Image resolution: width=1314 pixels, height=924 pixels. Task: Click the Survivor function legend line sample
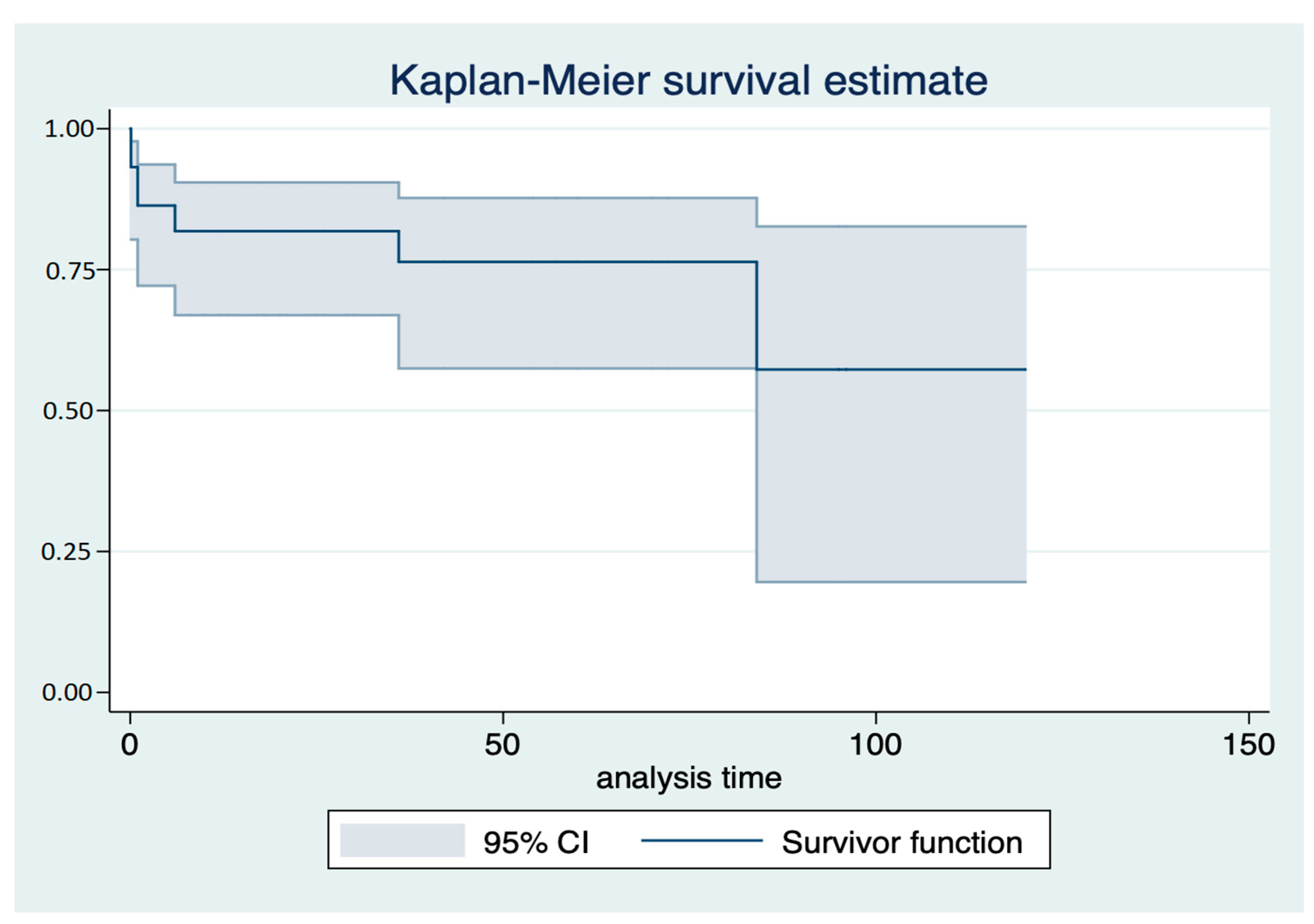[702, 840]
